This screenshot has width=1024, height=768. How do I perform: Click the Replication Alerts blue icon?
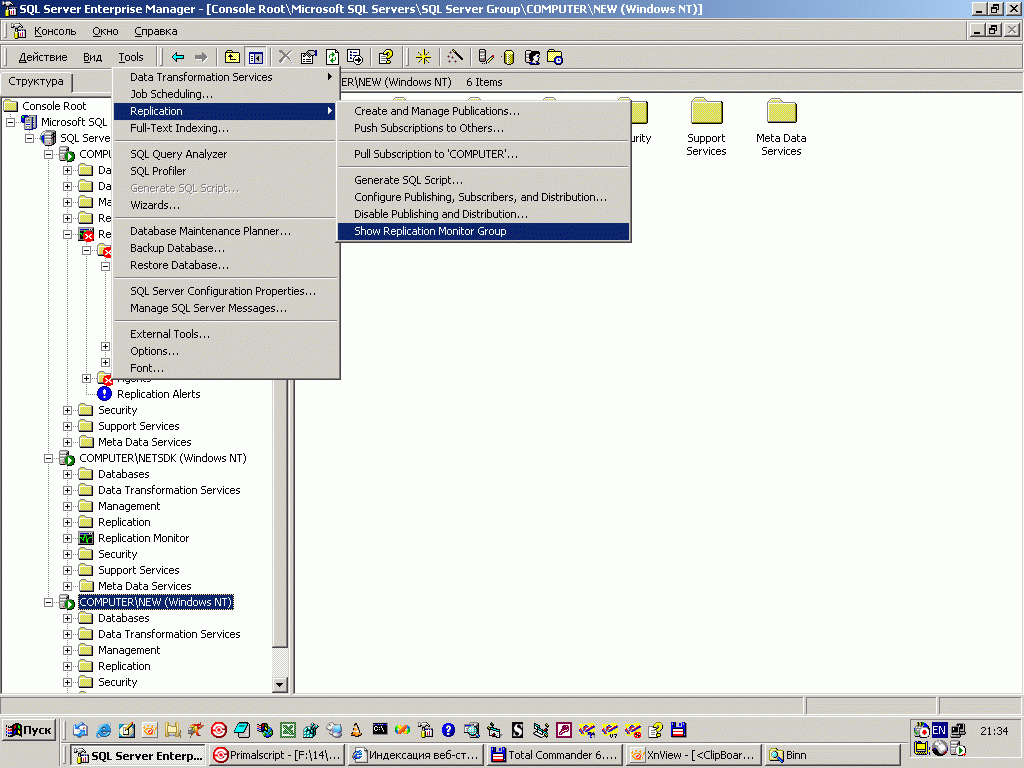104,394
